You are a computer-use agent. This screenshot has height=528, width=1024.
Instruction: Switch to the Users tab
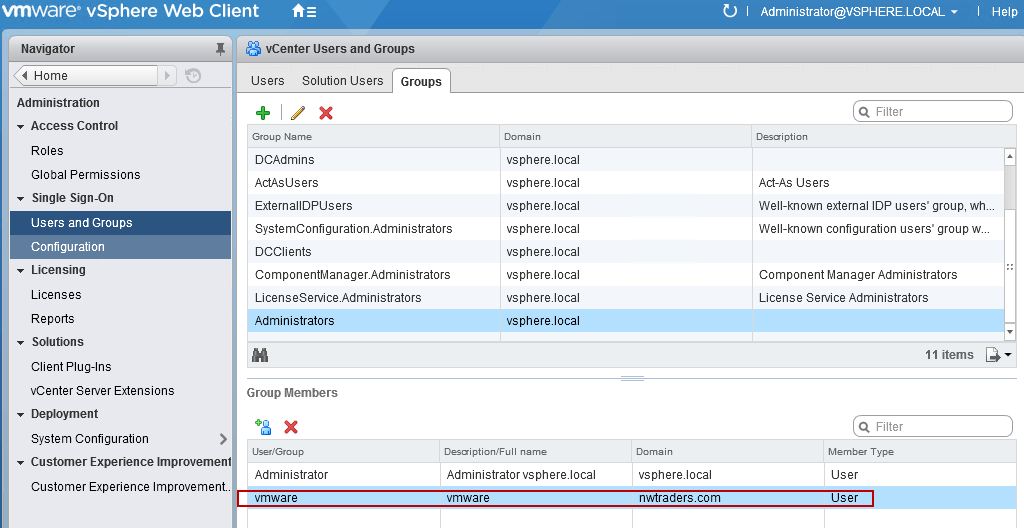[x=267, y=81]
